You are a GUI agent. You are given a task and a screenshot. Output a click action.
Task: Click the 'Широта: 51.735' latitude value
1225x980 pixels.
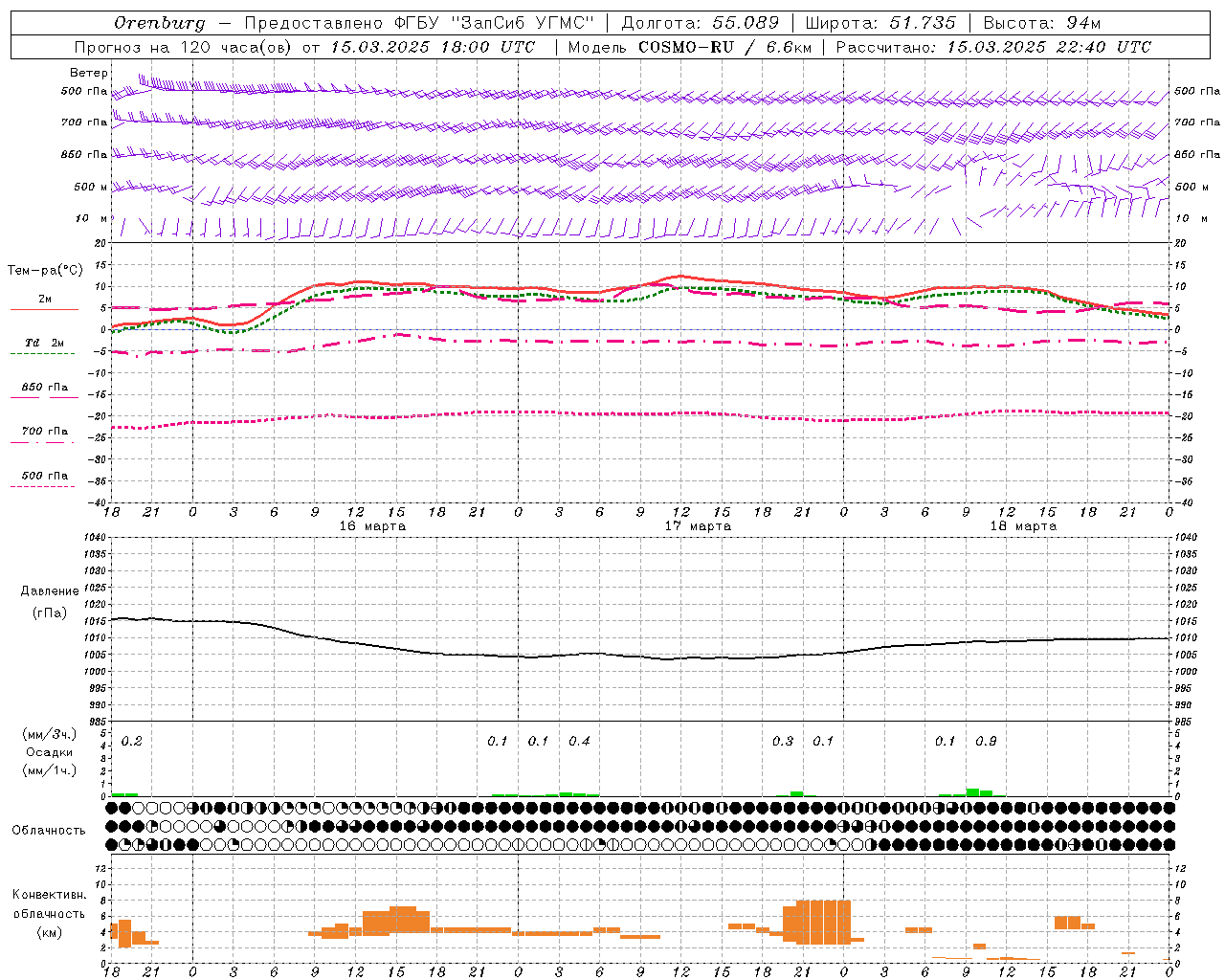(x=880, y=23)
